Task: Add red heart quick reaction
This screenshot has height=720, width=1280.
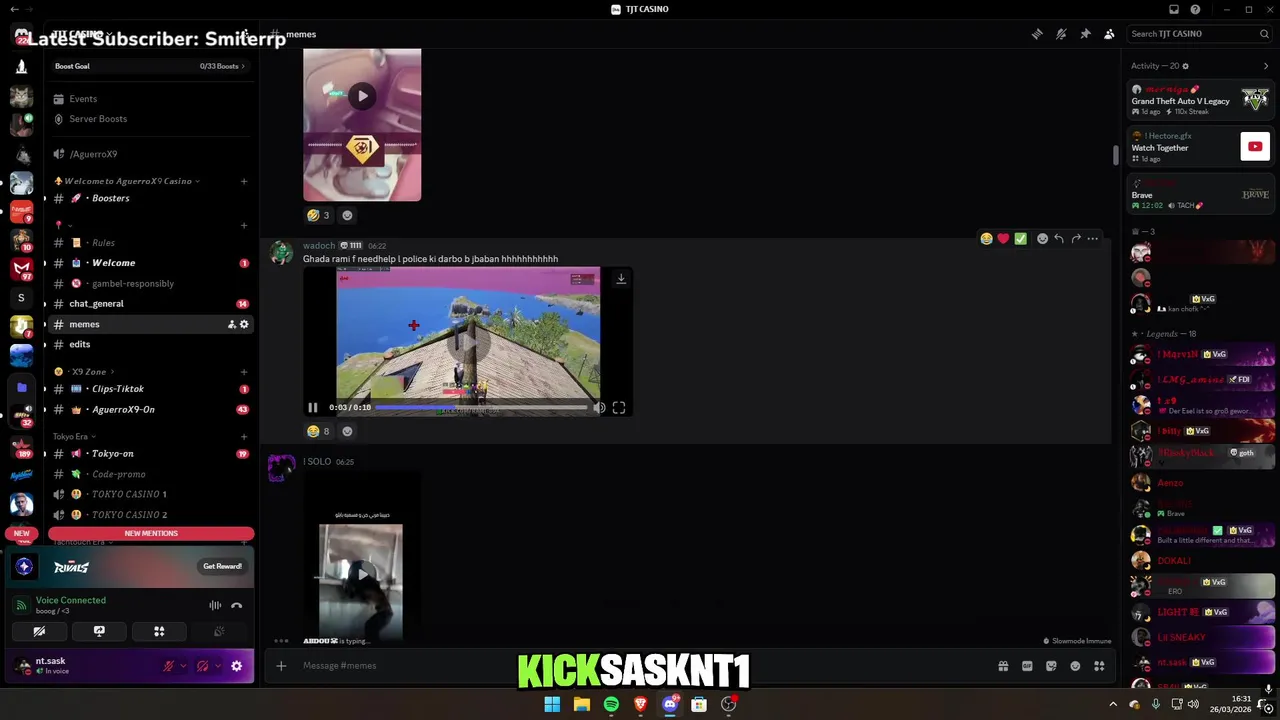Action: coord(1003,238)
